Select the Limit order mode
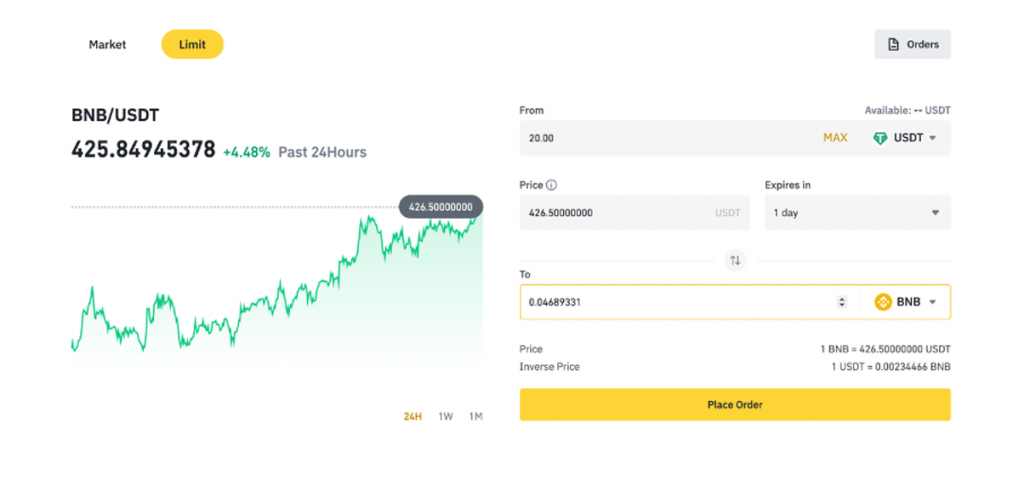The height and width of the screenshot is (480, 1024). (x=192, y=45)
